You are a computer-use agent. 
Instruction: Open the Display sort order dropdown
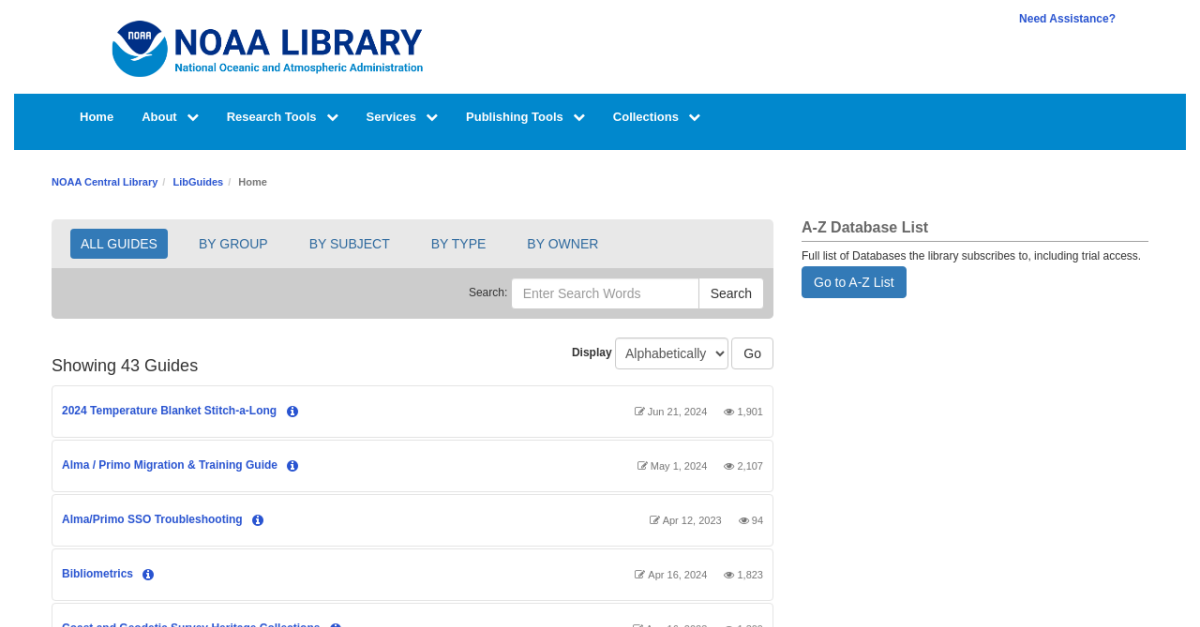point(671,353)
